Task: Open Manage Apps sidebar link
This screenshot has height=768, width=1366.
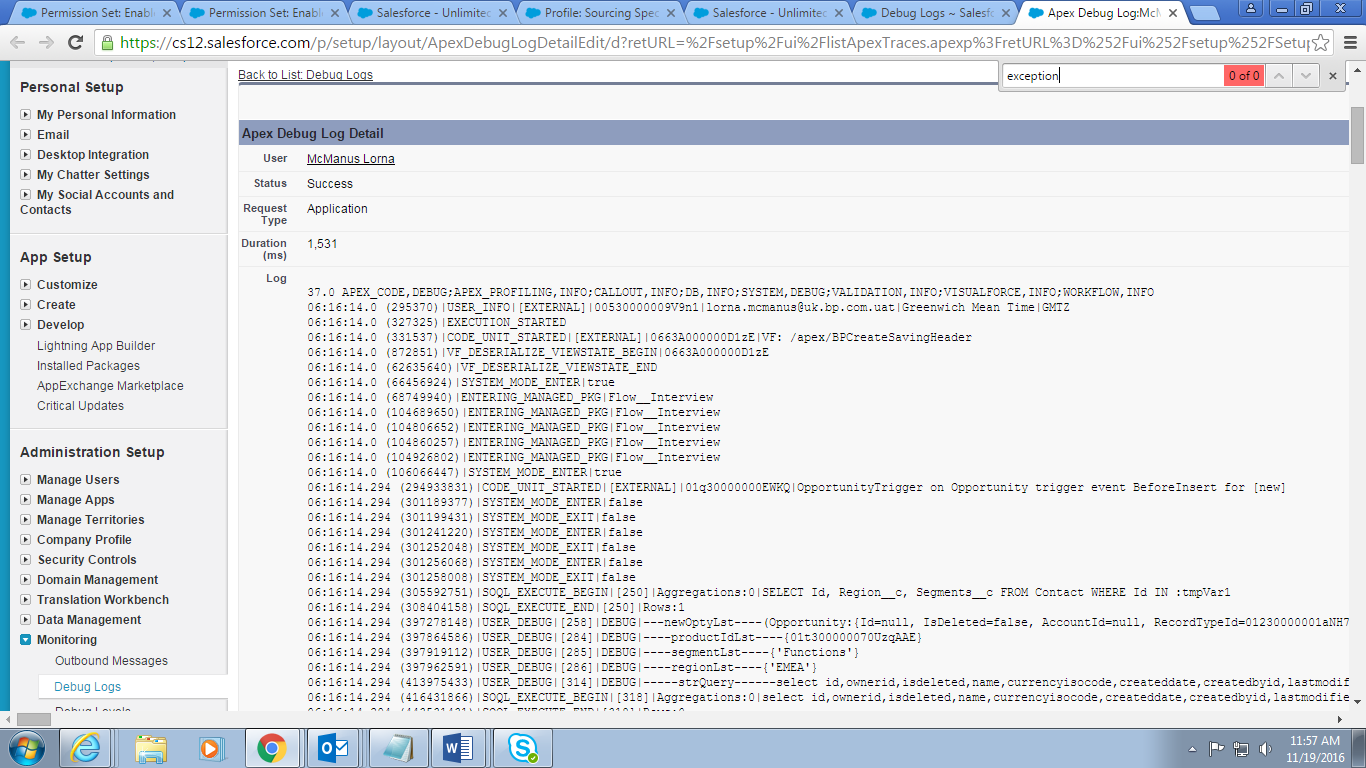Action: 75,500
